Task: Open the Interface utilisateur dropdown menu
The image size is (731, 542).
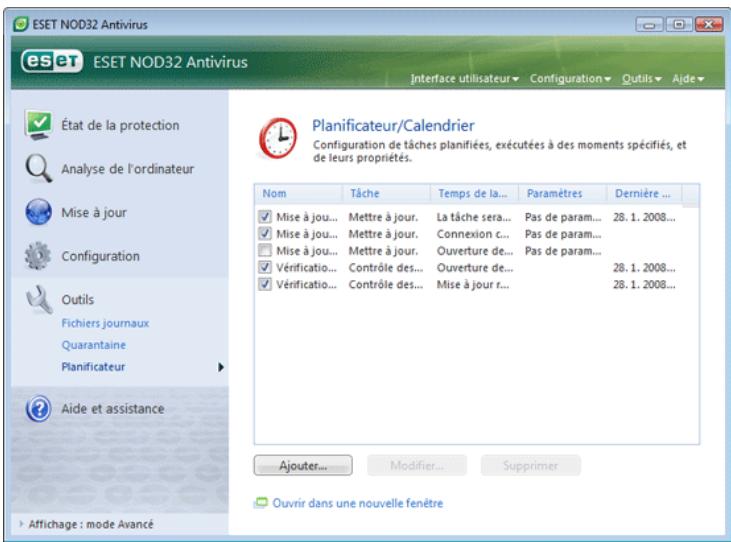Action: point(464,79)
